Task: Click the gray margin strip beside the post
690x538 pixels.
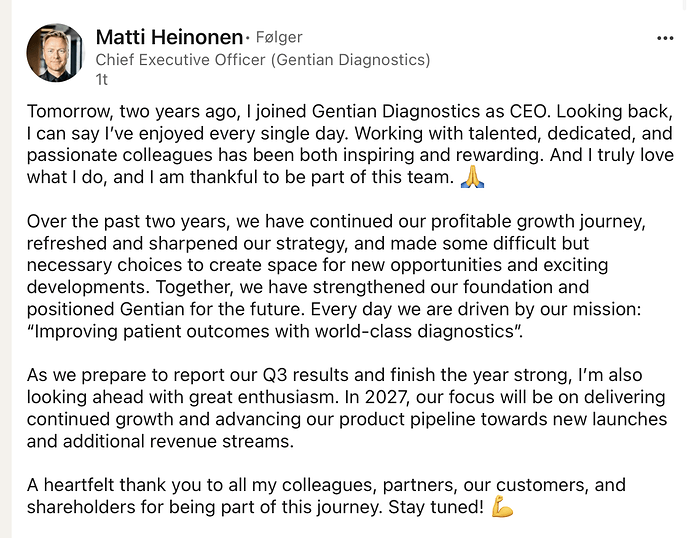Action: tap(5, 269)
